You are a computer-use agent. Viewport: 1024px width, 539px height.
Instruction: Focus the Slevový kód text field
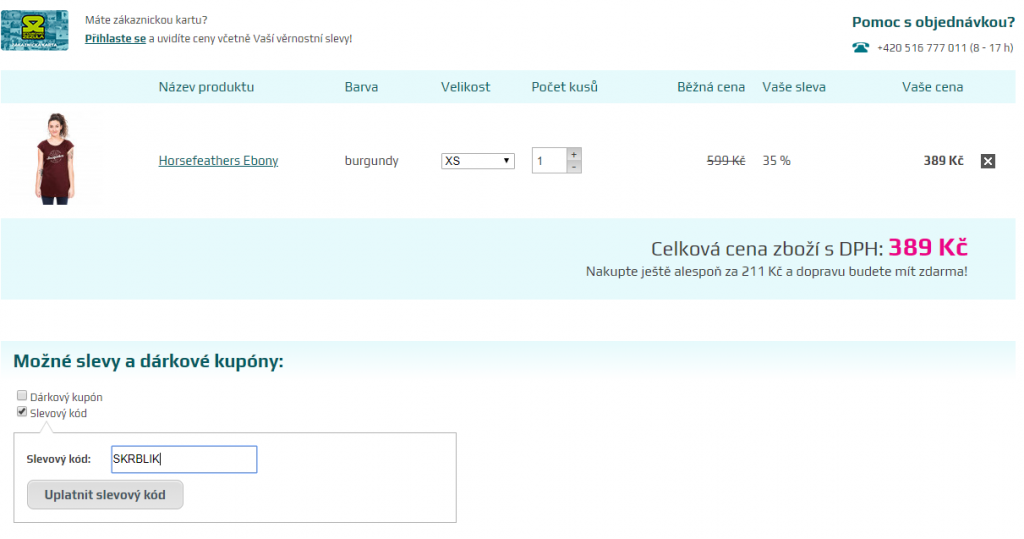(x=184, y=459)
